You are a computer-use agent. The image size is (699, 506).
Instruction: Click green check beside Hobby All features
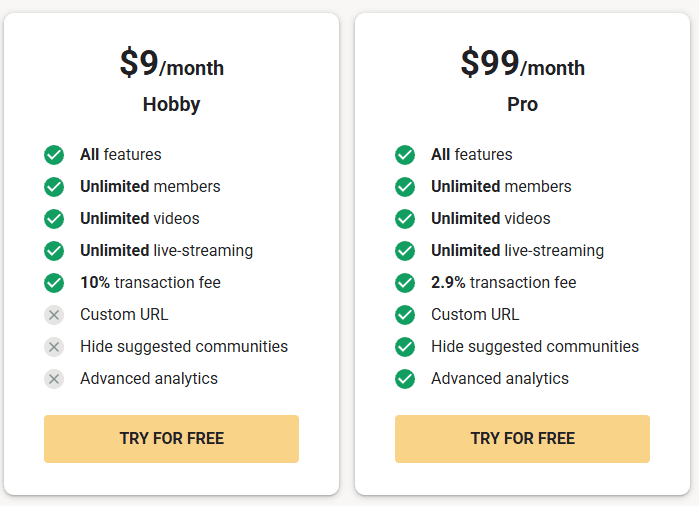[54, 155]
